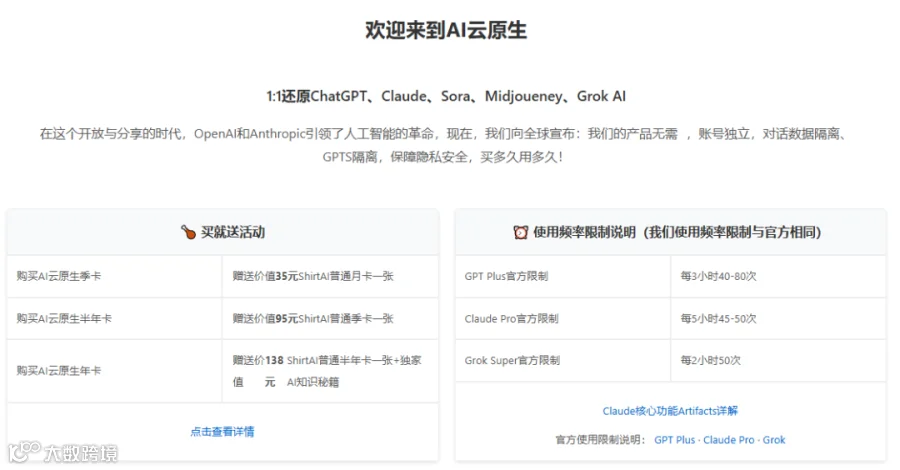Open the GPT Plus official limits link
The height and width of the screenshot is (470, 900).
(674, 440)
